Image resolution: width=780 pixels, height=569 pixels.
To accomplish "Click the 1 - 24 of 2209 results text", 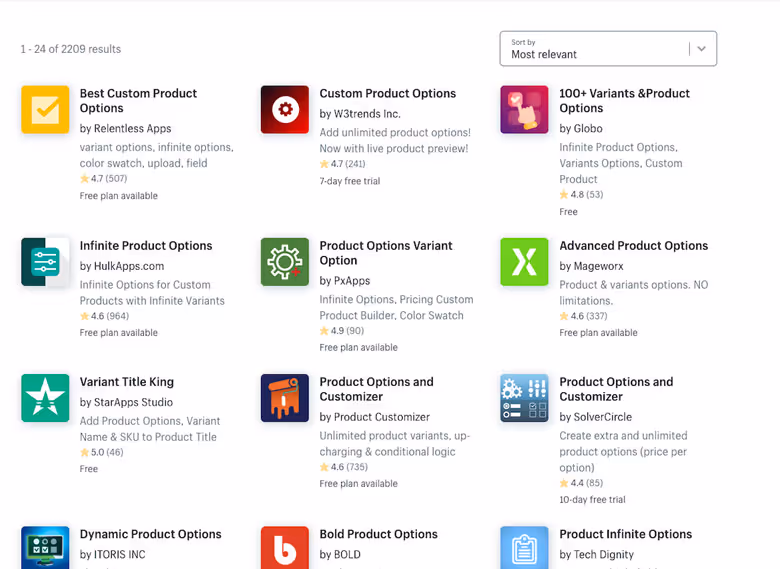I will pos(71,49).
